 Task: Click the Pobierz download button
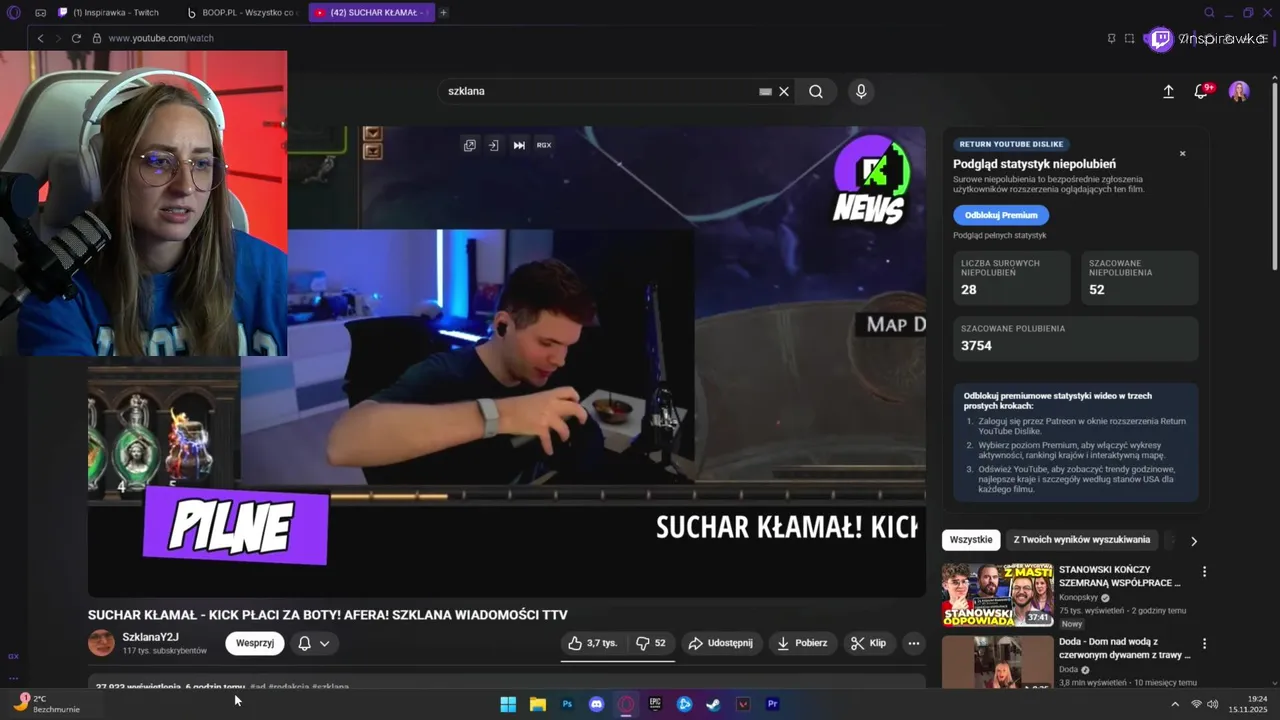[803, 643]
